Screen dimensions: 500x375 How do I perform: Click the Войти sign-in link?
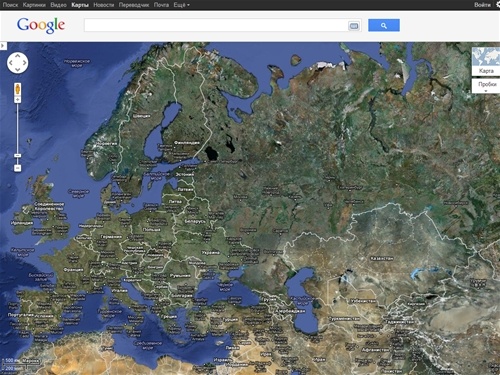click(x=482, y=5)
